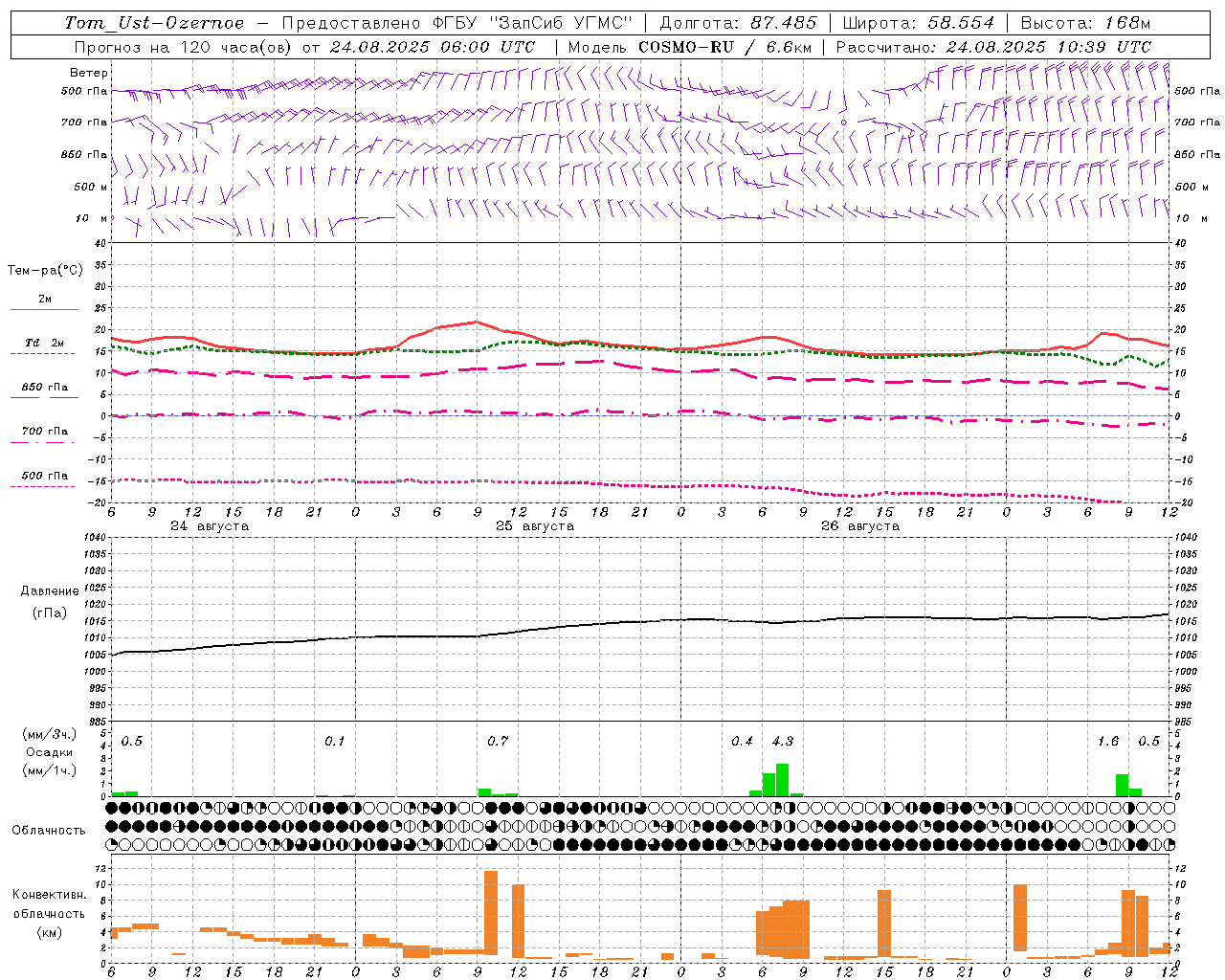This screenshot has height=980, width=1225.
Task: Select the 'Долгота: 87.485' header text
Action: (739, 23)
